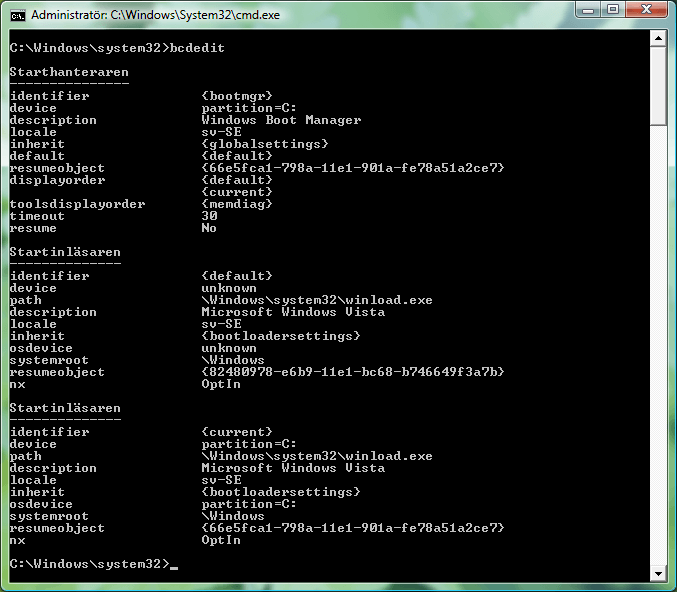
Task: Click the scrollbar down arrow
Action: [658, 573]
